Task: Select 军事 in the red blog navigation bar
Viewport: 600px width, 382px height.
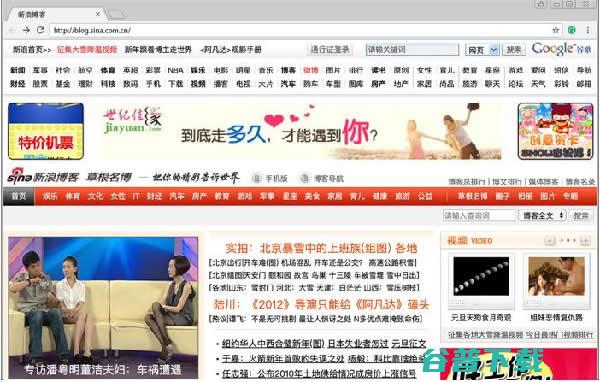Action: (267, 196)
